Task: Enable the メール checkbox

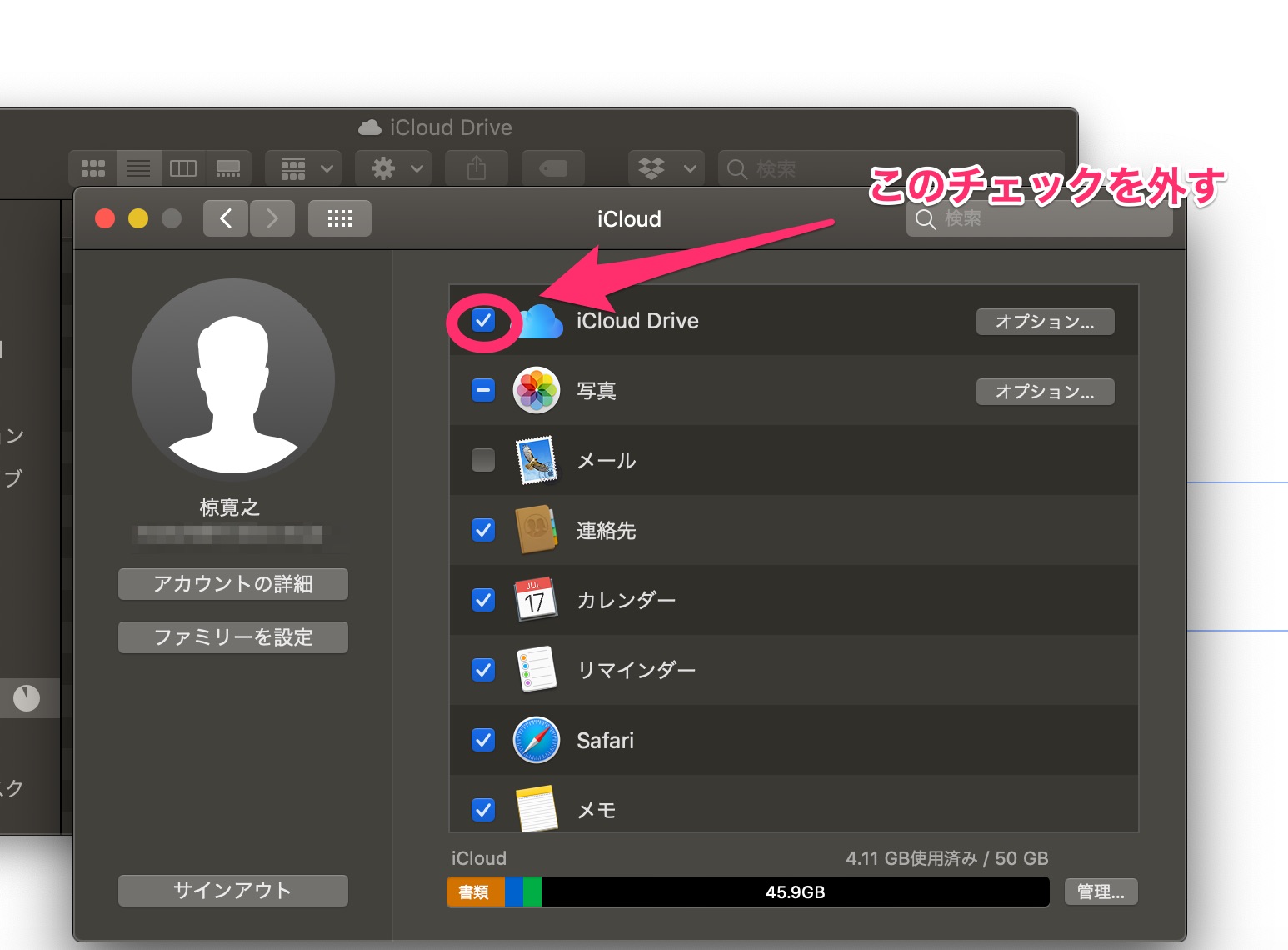Action: [x=483, y=460]
